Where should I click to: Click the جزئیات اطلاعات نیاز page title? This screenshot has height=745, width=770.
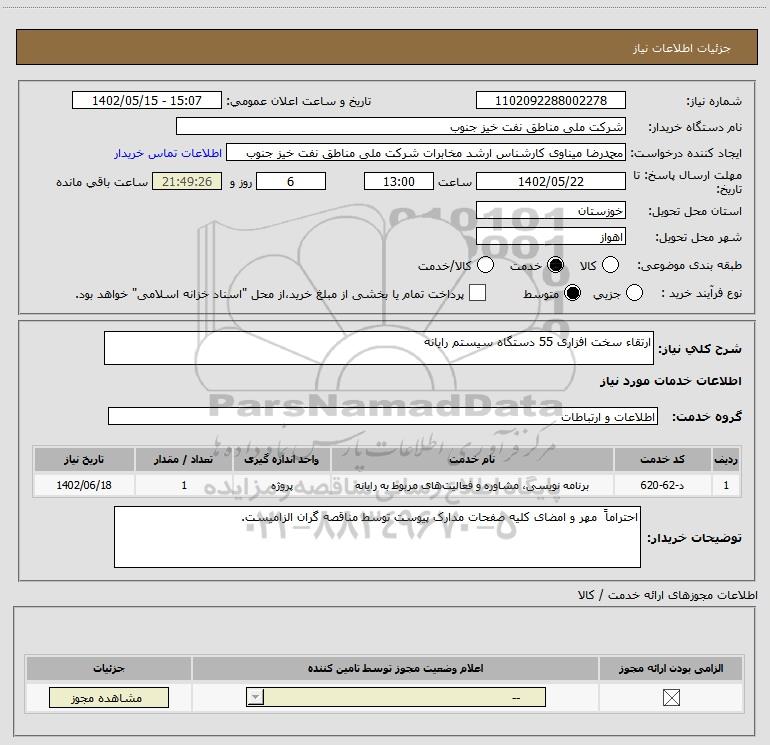click(682, 48)
